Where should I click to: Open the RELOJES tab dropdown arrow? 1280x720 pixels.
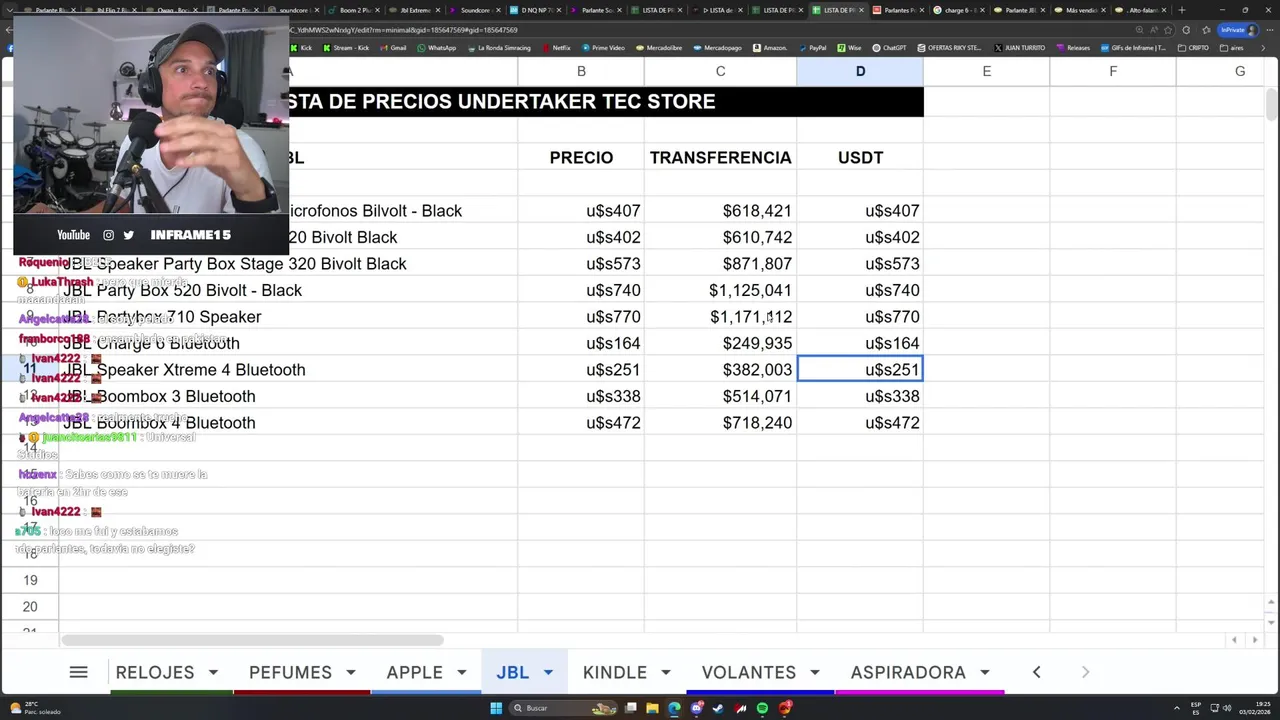pyautogui.click(x=213, y=672)
